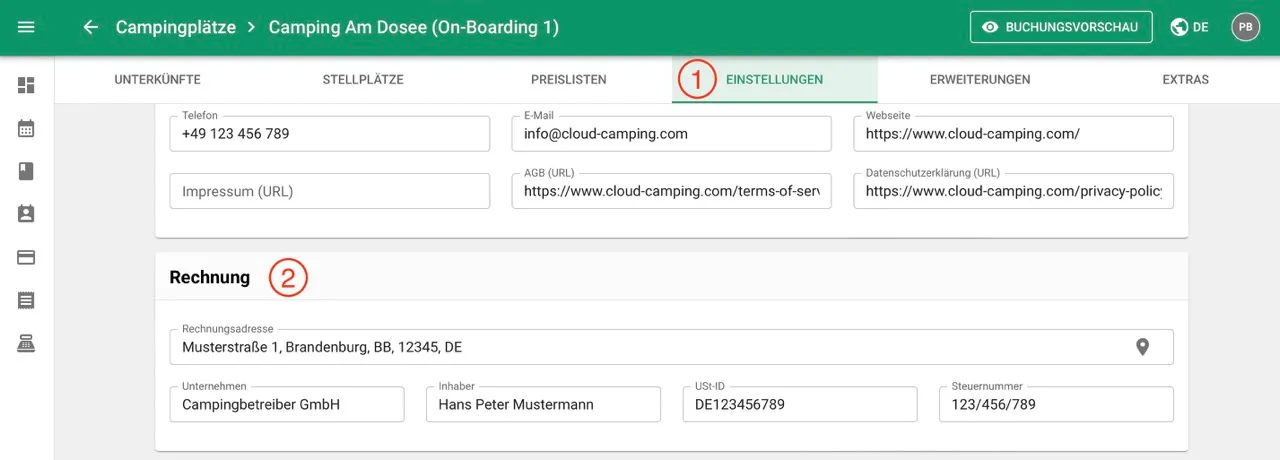Open the dashboard sidebar icon
The image size is (1280, 460).
click(26, 85)
